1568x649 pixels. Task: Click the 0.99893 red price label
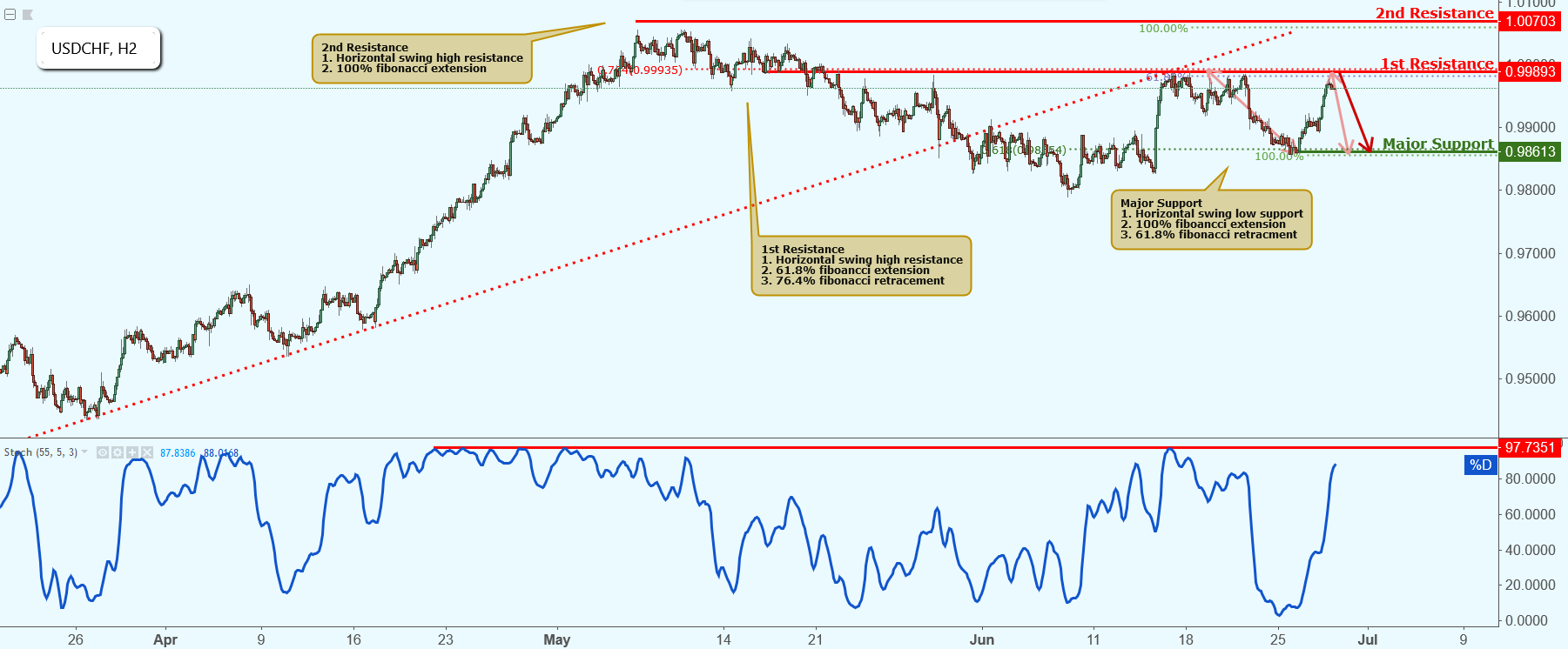click(x=1530, y=71)
